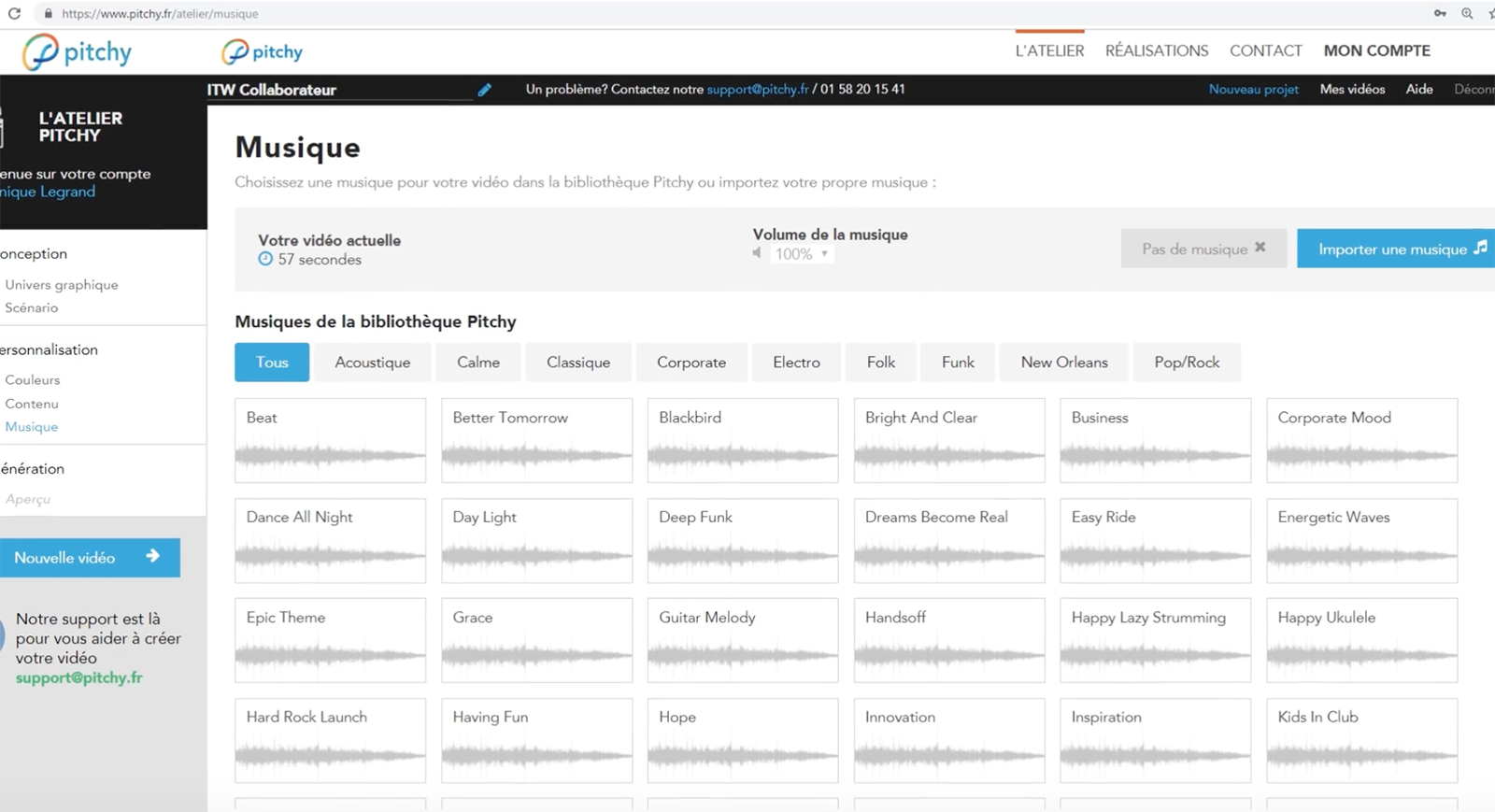The image size is (1495, 812).
Task: Click the clock icon next to 57 secondes
Action: pyautogui.click(x=265, y=259)
